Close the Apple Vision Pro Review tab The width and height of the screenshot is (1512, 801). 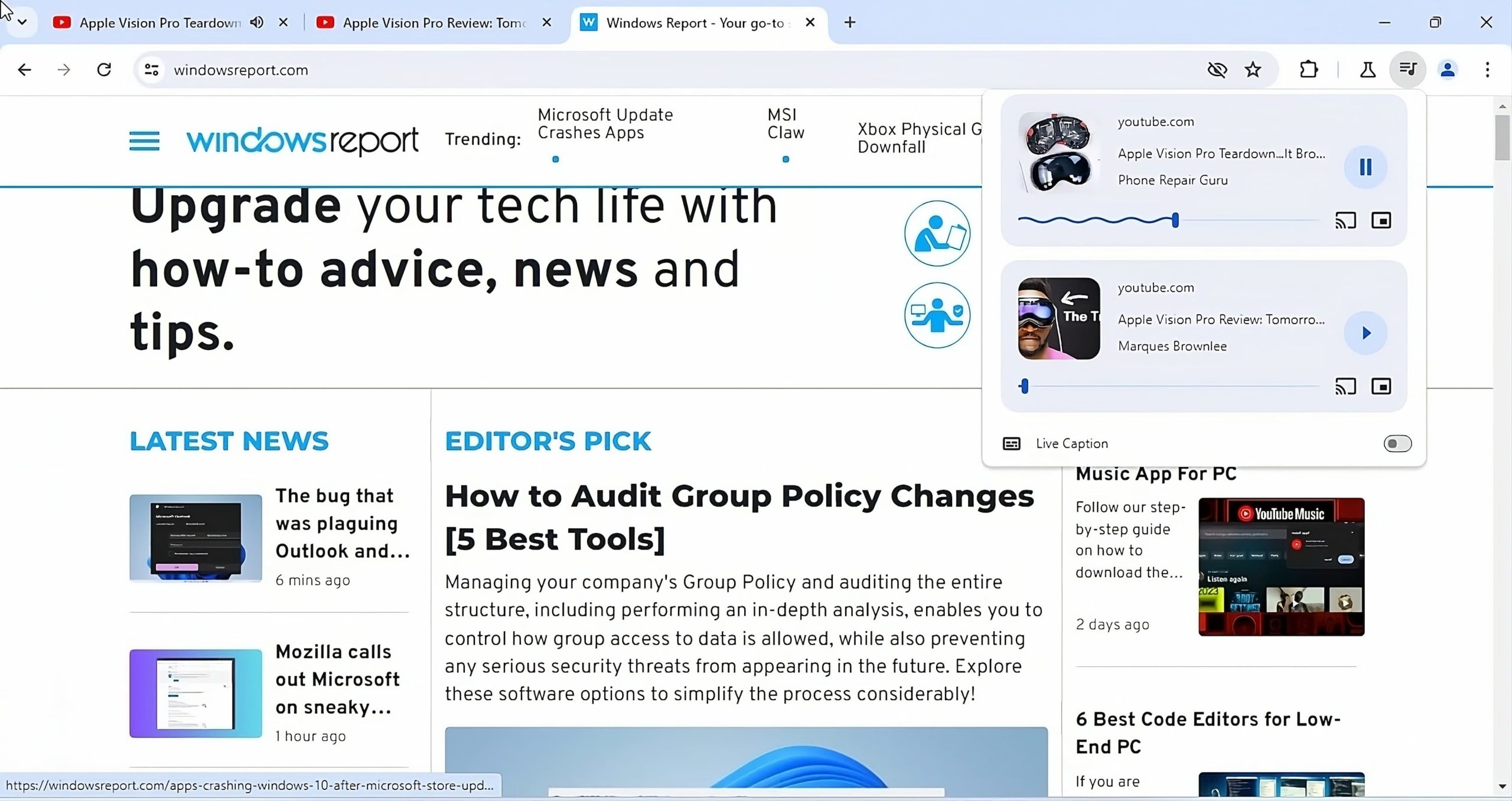tap(547, 22)
